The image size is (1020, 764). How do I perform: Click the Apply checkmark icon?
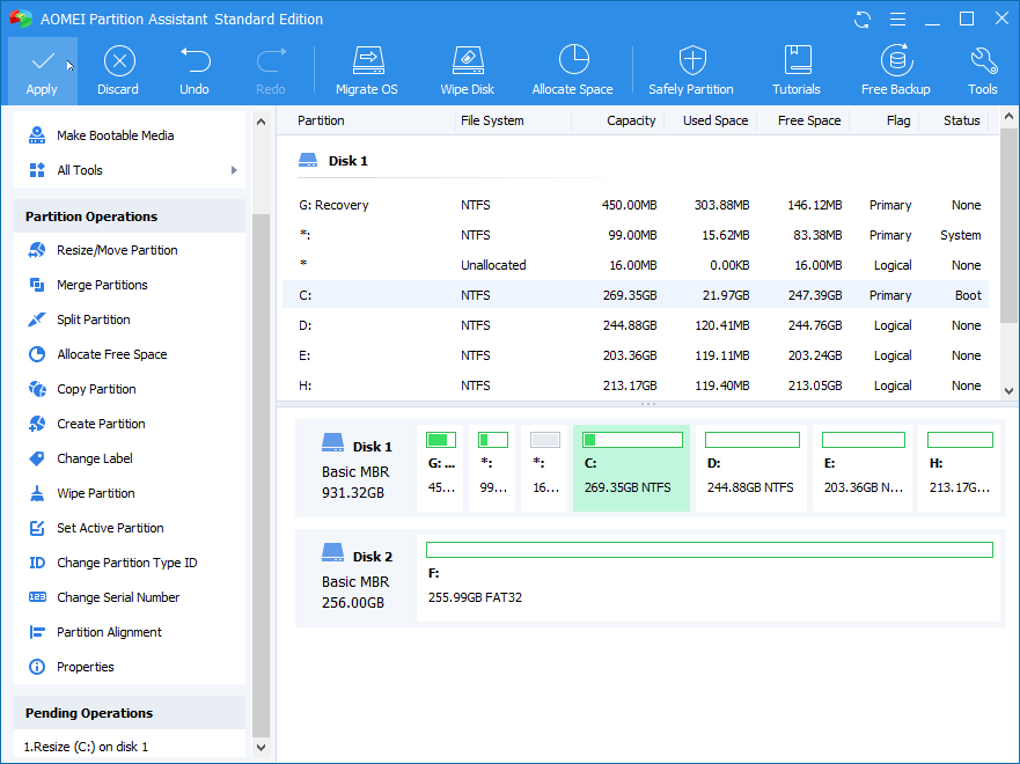pos(42,62)
